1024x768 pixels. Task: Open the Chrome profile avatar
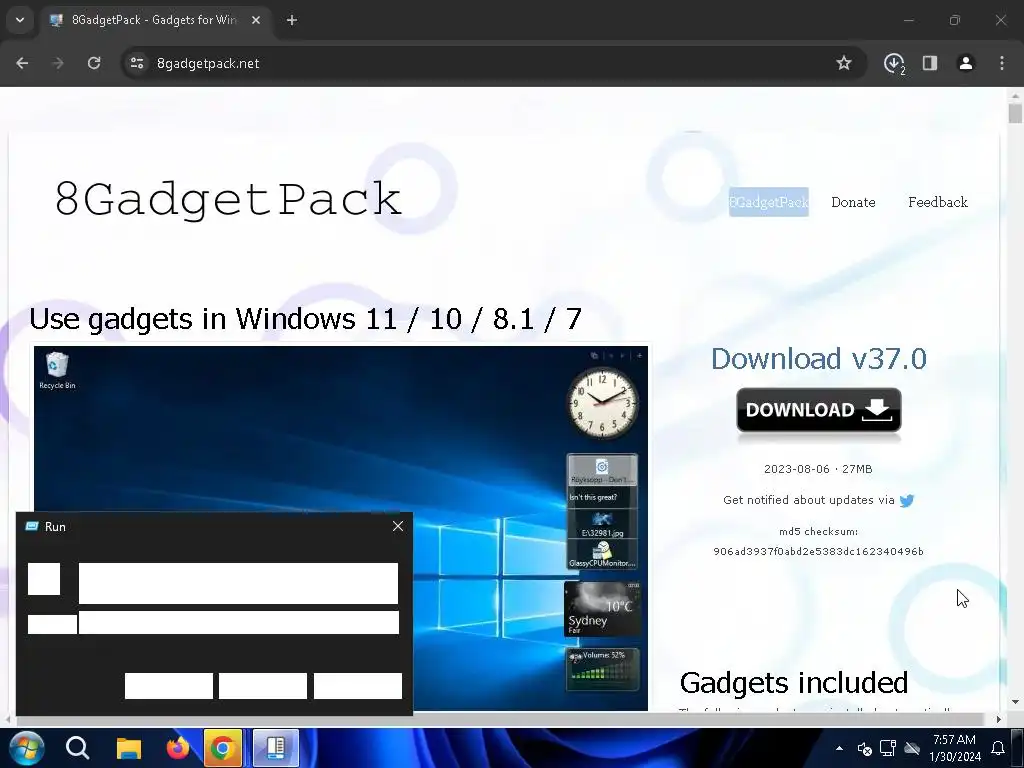tap(966, 63)
